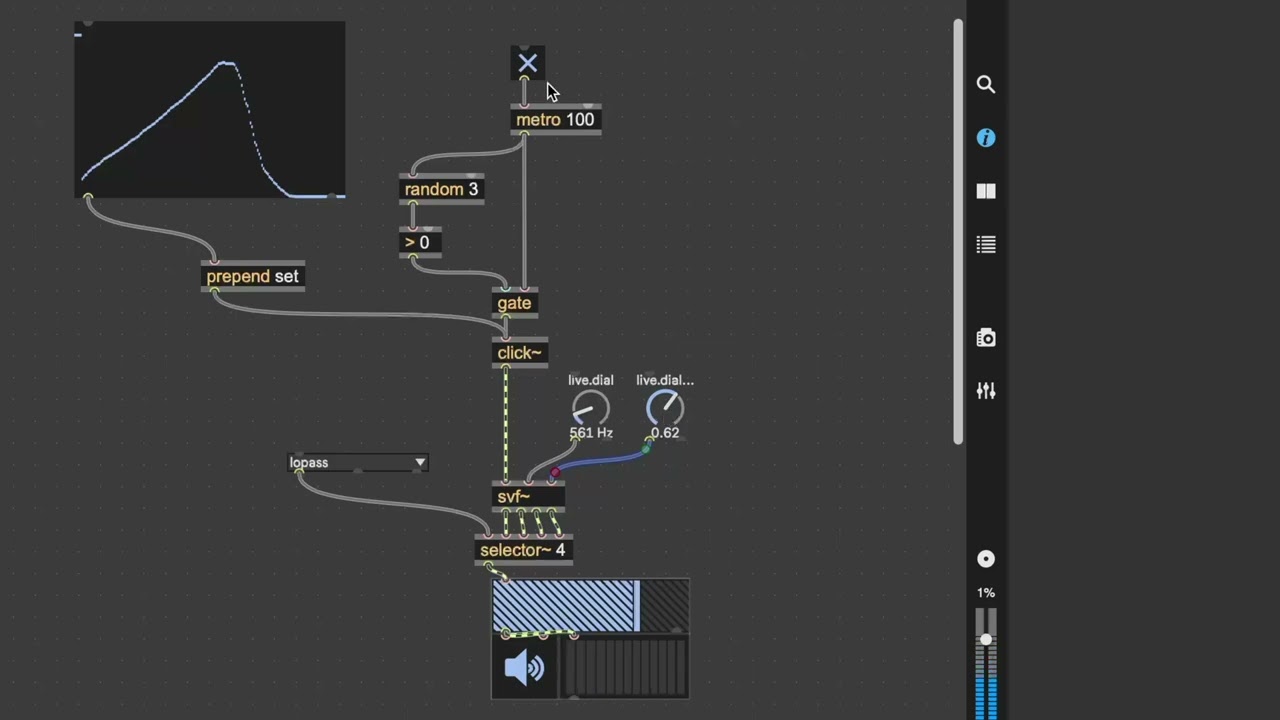
Task: Click the envelope function graph
Action: click(x=210, y=110)
